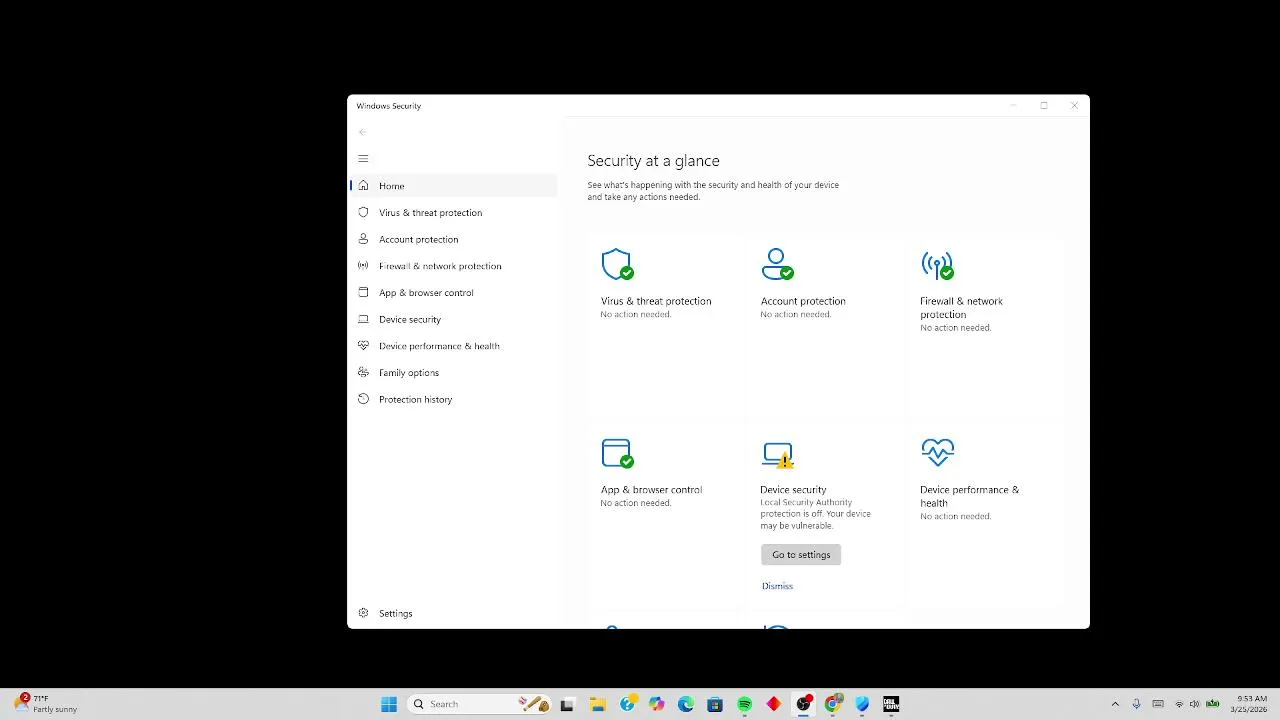The image size is (1280, 720).
Task: Select Virus & threat protection in sidebar
Action: [430, 213]
